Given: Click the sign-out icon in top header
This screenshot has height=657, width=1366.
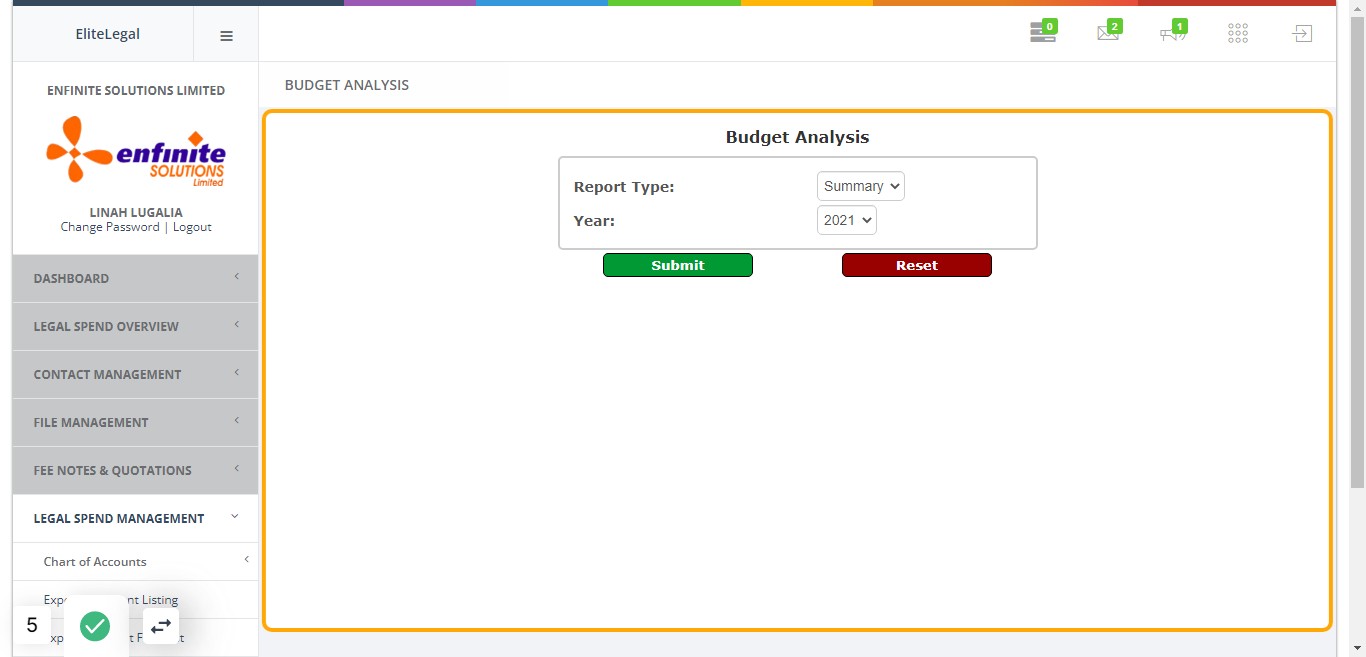Looking at the screenshot, I should pos(1301,33).
